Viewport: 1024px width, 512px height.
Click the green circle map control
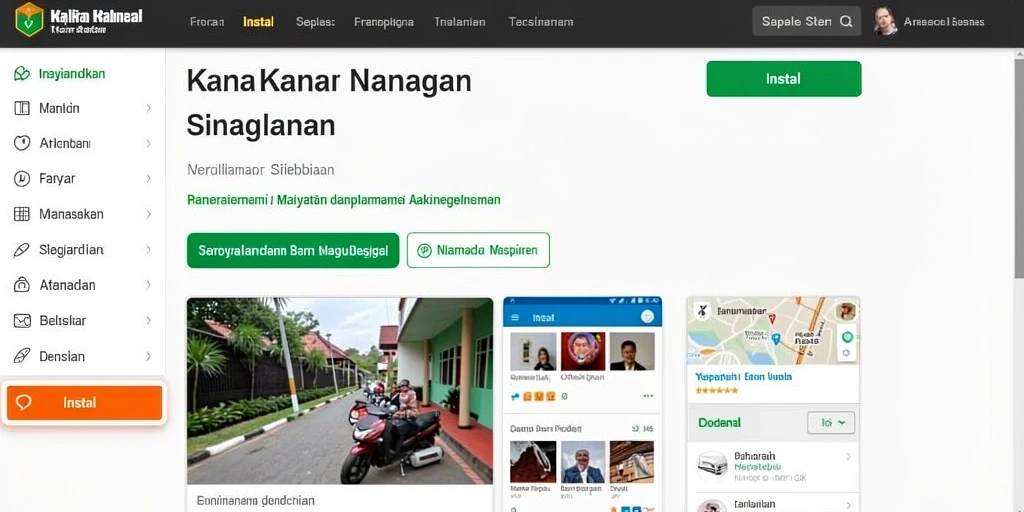click(x=847, y=337)
